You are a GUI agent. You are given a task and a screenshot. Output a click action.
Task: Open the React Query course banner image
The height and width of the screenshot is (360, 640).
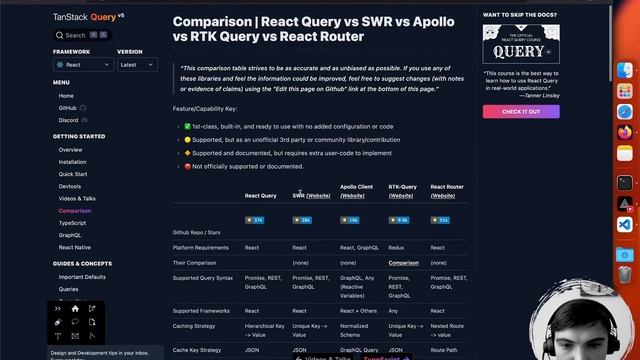point(521,44)
